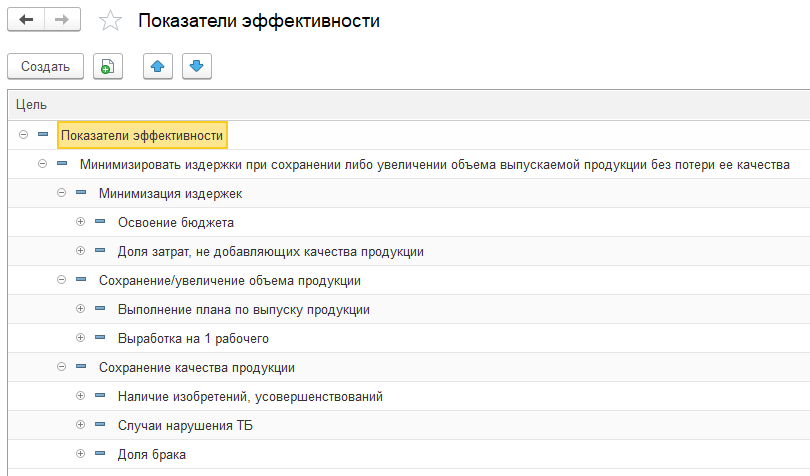Expand the Доля брака node
This screenshot has height=476, width=810.
click(x=81, y=453)
